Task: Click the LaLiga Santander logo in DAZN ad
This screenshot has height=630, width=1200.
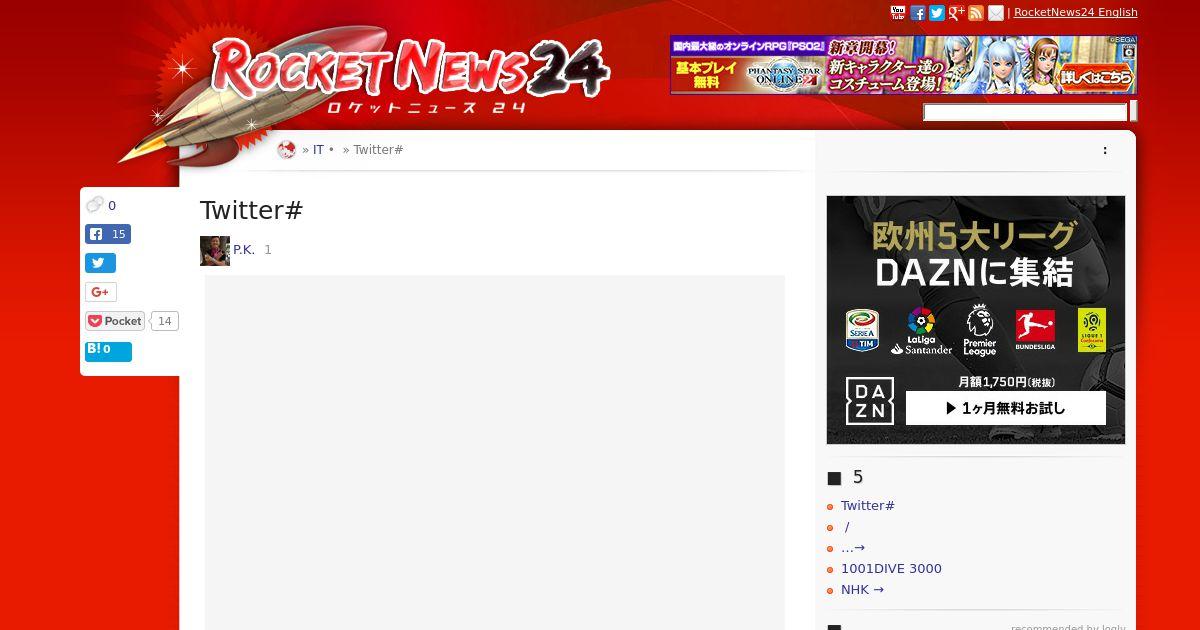Action: point(921,331)
